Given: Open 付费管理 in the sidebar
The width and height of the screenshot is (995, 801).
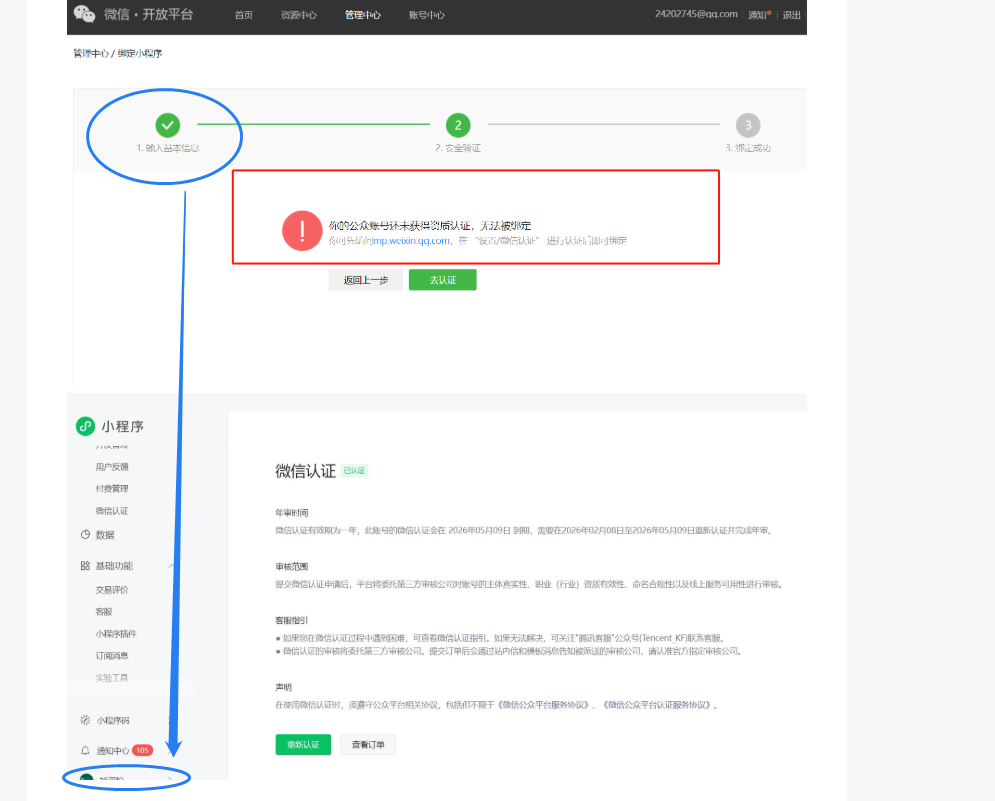Looking at the screenshot, I should [x=112, y=489].
